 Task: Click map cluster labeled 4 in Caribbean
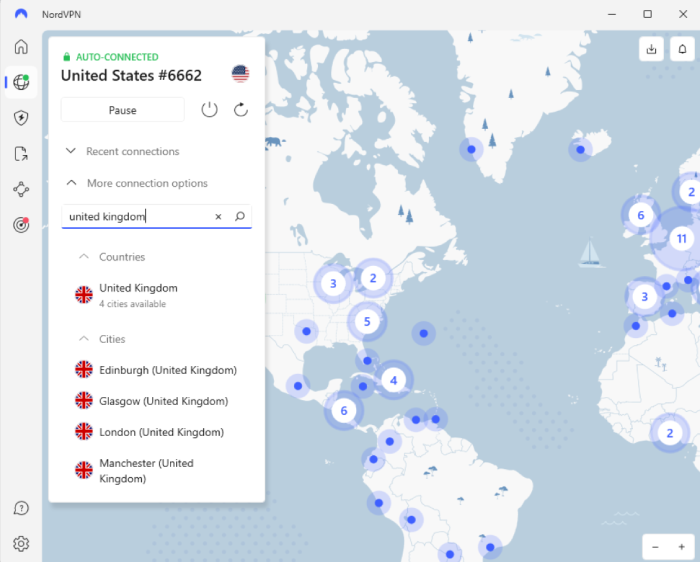(x=393, y=380)
